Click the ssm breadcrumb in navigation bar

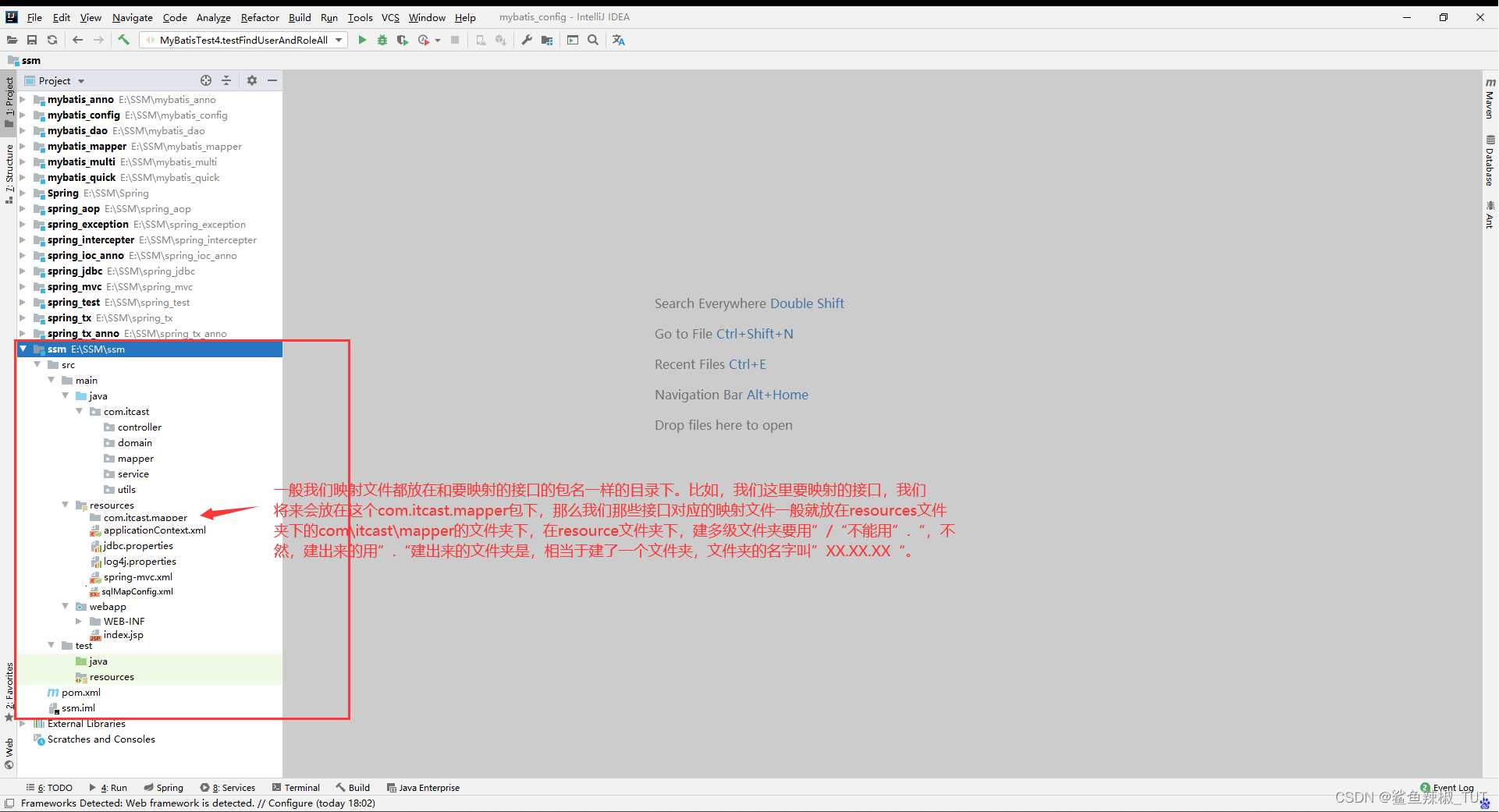click(24, 60)
